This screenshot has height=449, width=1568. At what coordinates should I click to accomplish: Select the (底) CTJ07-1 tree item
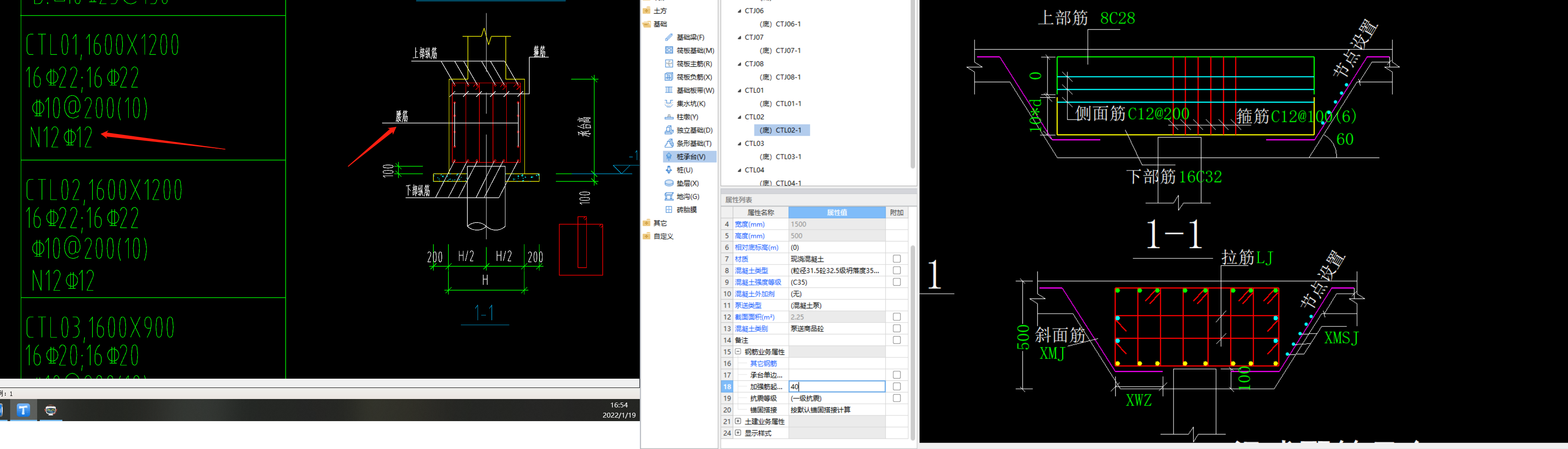780,50
